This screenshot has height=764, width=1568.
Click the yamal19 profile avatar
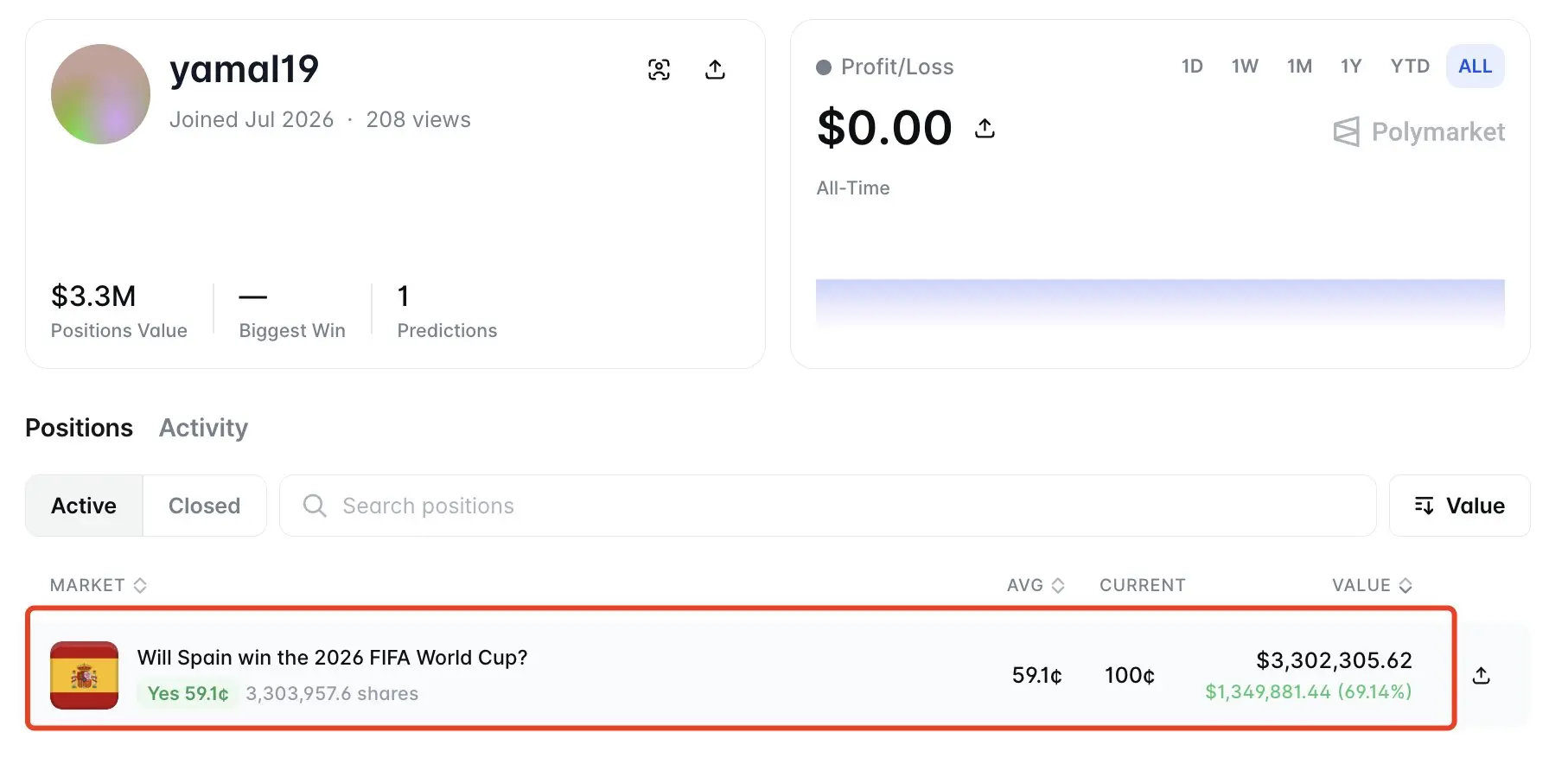coord(100,94)
